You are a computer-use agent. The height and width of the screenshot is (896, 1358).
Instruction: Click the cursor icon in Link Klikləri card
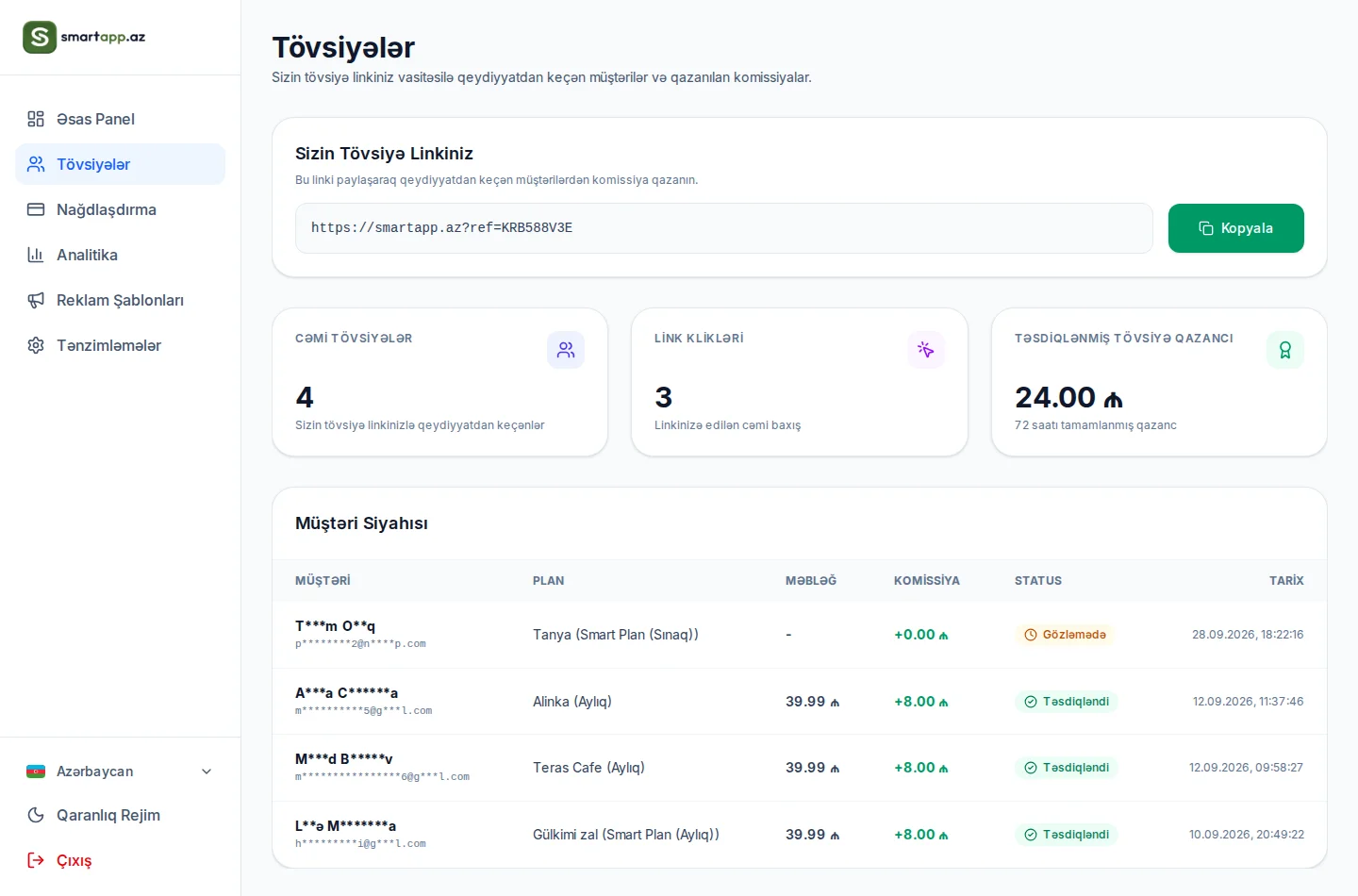click(x=926, y=350)
